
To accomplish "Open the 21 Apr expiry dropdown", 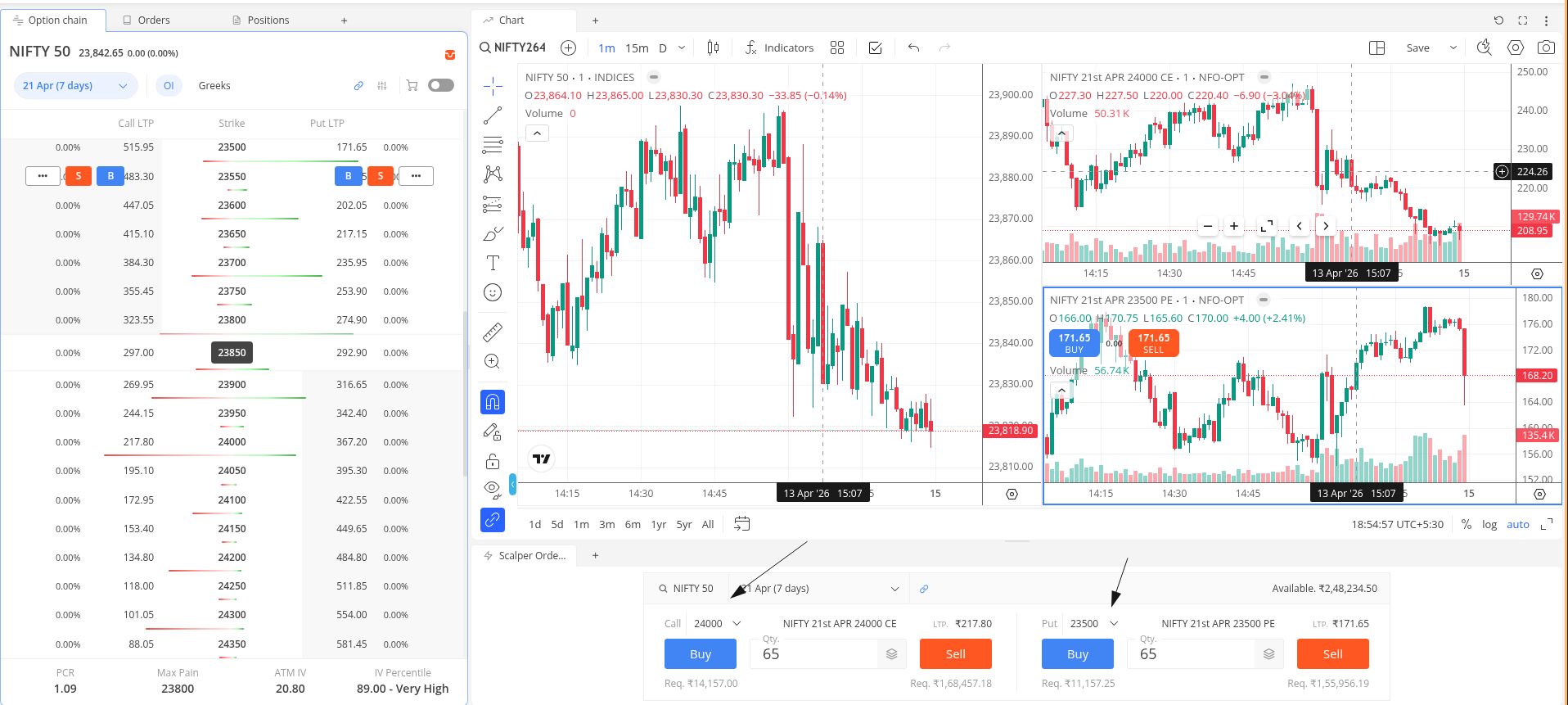I will click(75, 85).
